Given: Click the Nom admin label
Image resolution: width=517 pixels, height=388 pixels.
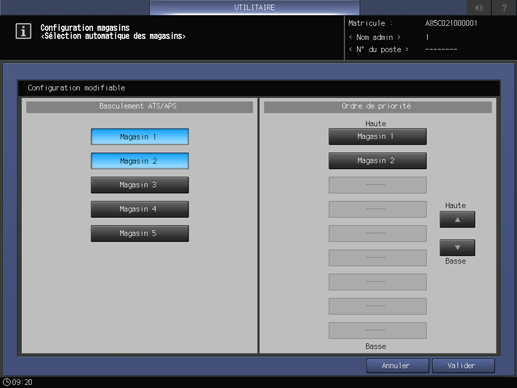Looking at the screenshot, I should tap(375, 37).
